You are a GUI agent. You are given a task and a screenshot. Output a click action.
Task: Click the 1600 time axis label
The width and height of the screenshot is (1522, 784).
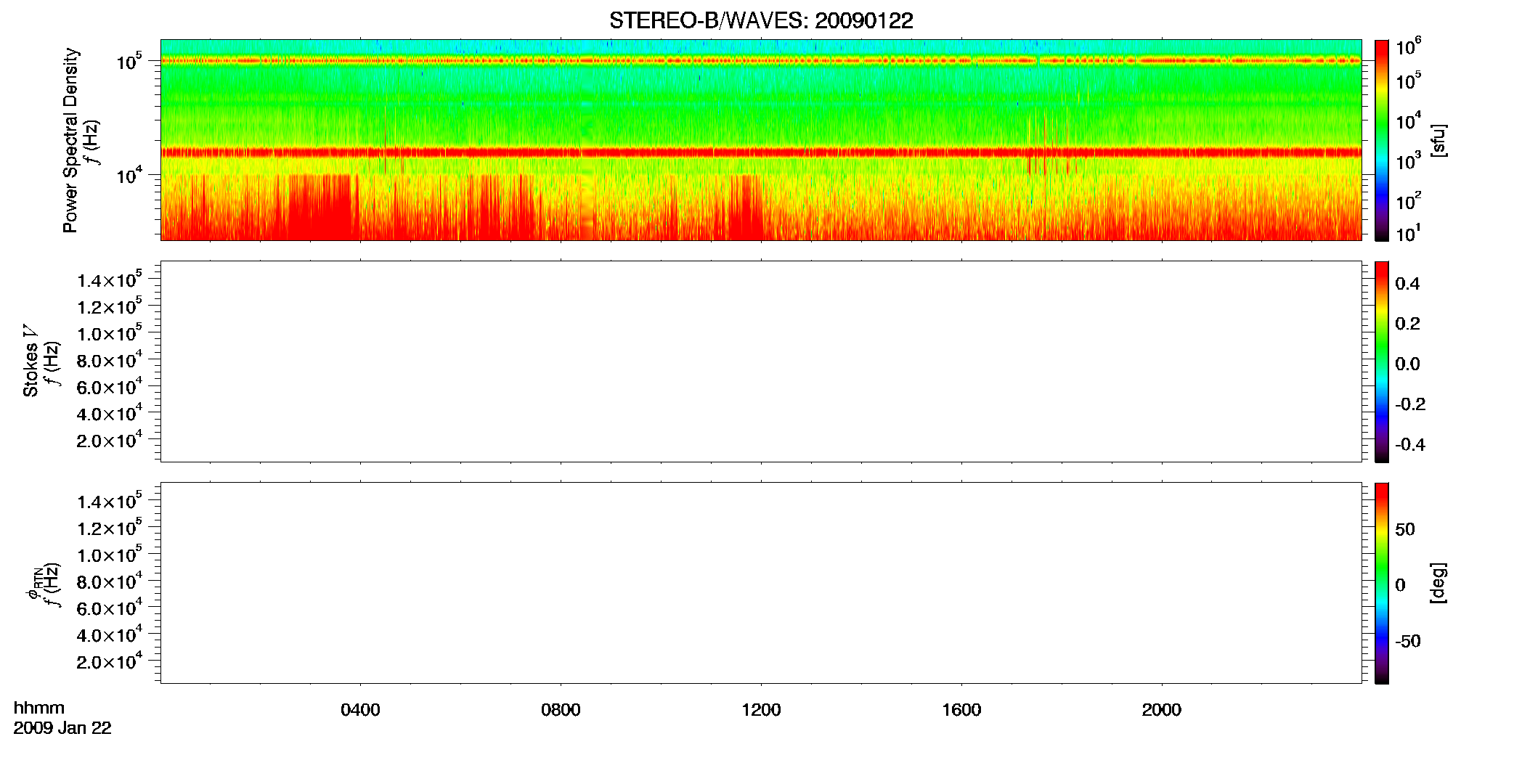(961, 710)
